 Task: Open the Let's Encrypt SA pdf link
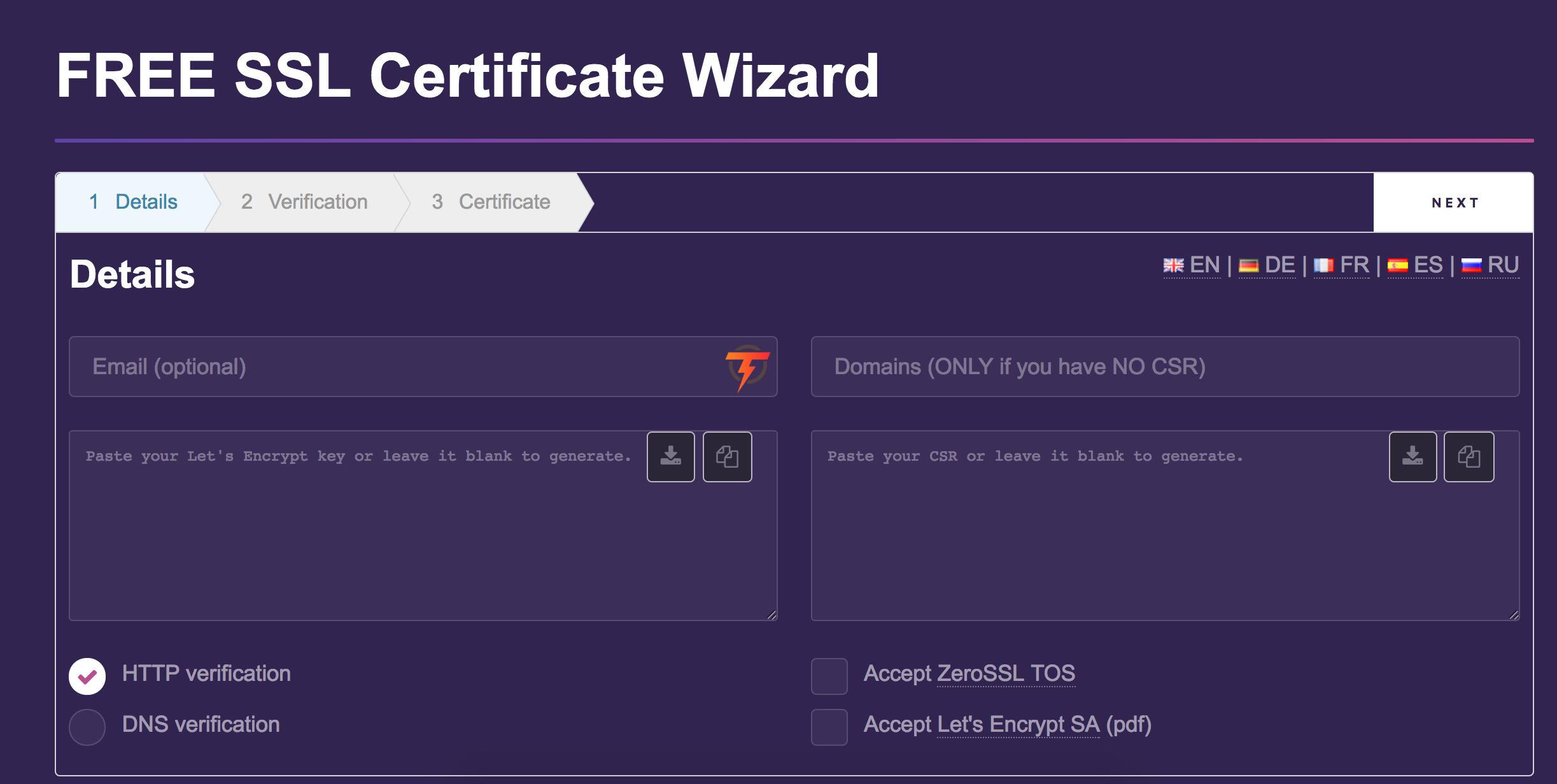pos(1018,724)
